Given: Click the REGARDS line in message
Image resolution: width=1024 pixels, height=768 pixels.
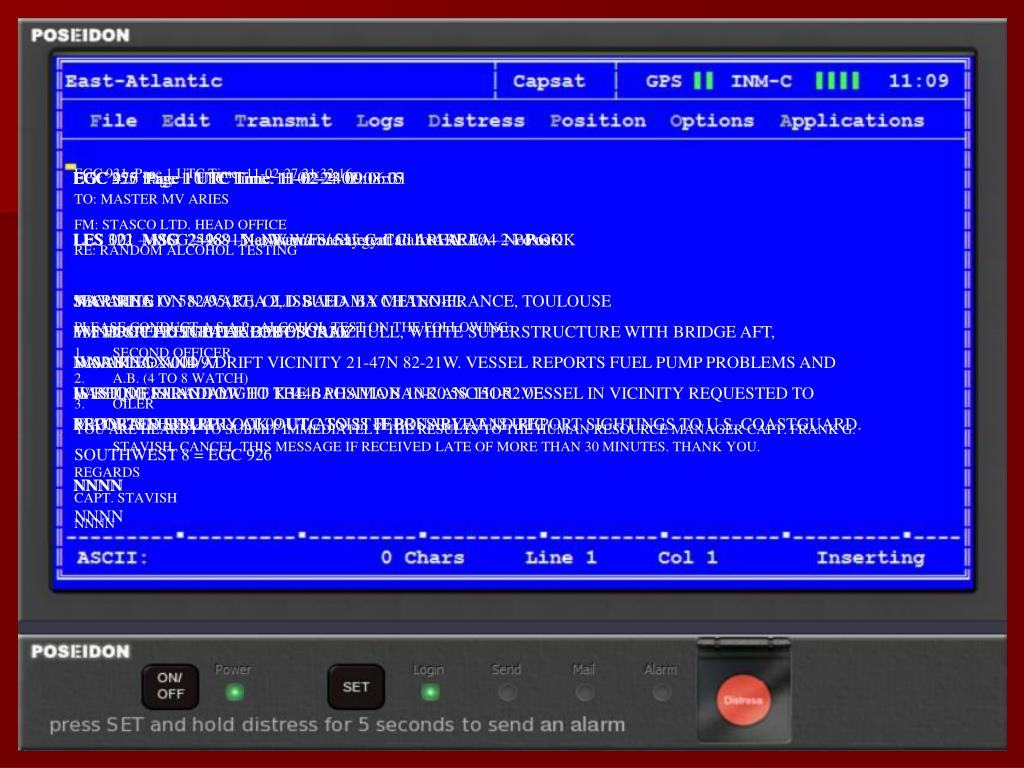Looking at the screenshot, I should (107, 472).
